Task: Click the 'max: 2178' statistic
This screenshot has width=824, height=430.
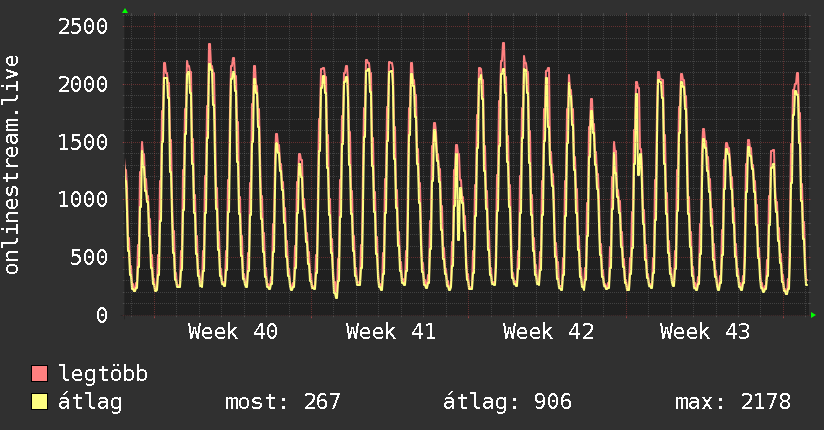Action: (733, 402)
